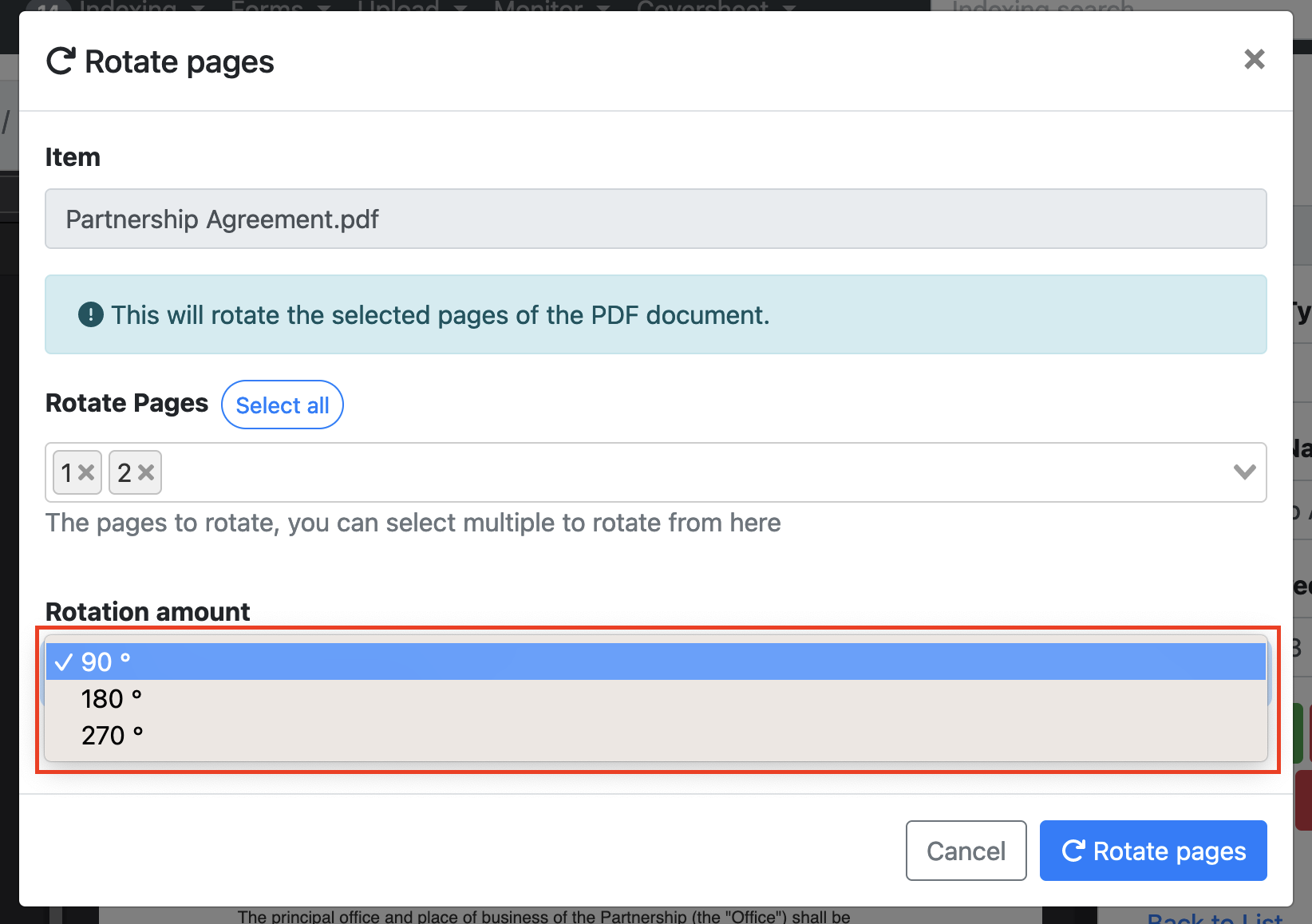
Task: Click the Partnership Agreement.pdf item field
Action: tap(654, 219)
